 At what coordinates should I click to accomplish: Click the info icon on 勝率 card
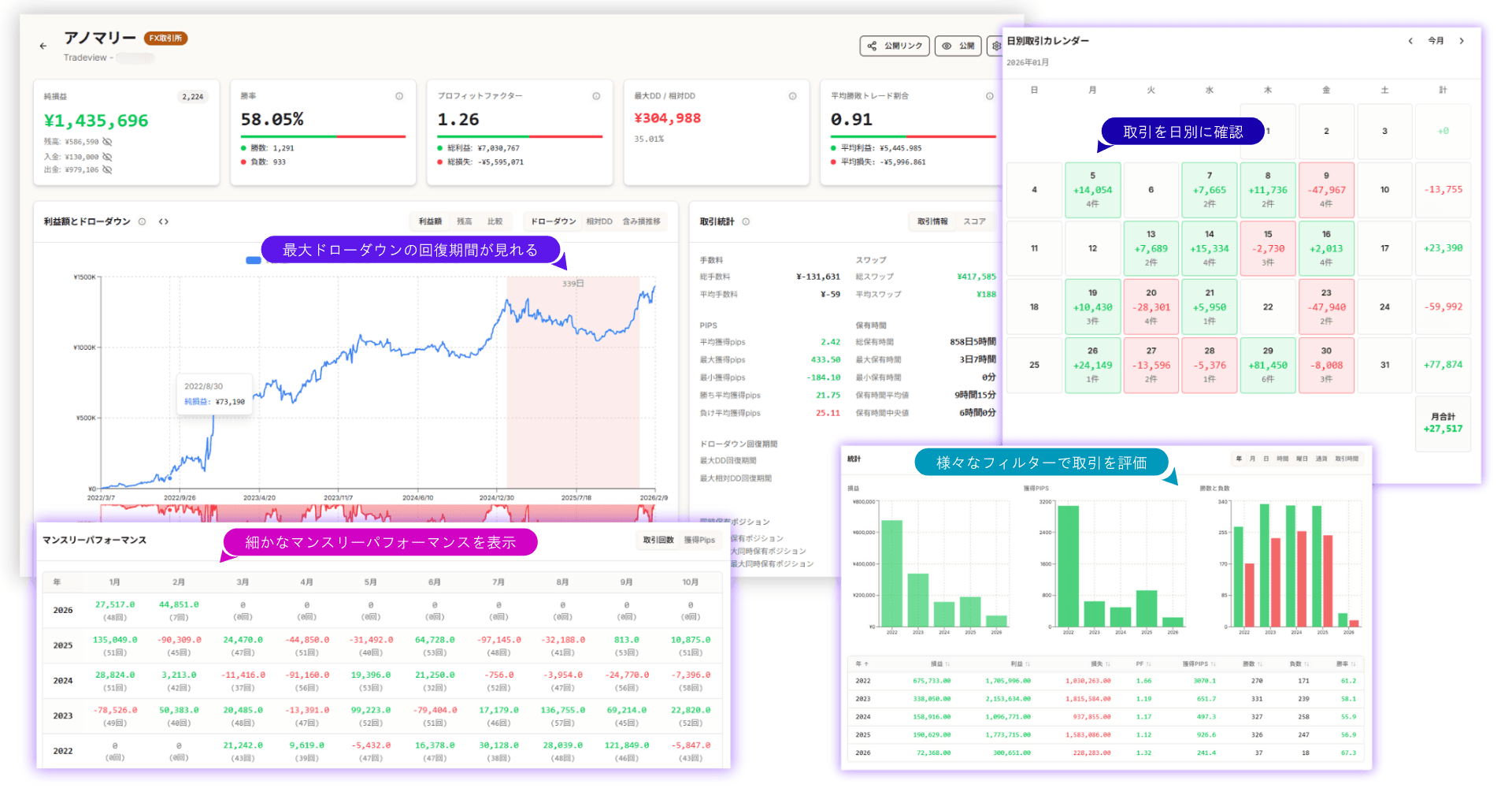[x=399, y=96]
